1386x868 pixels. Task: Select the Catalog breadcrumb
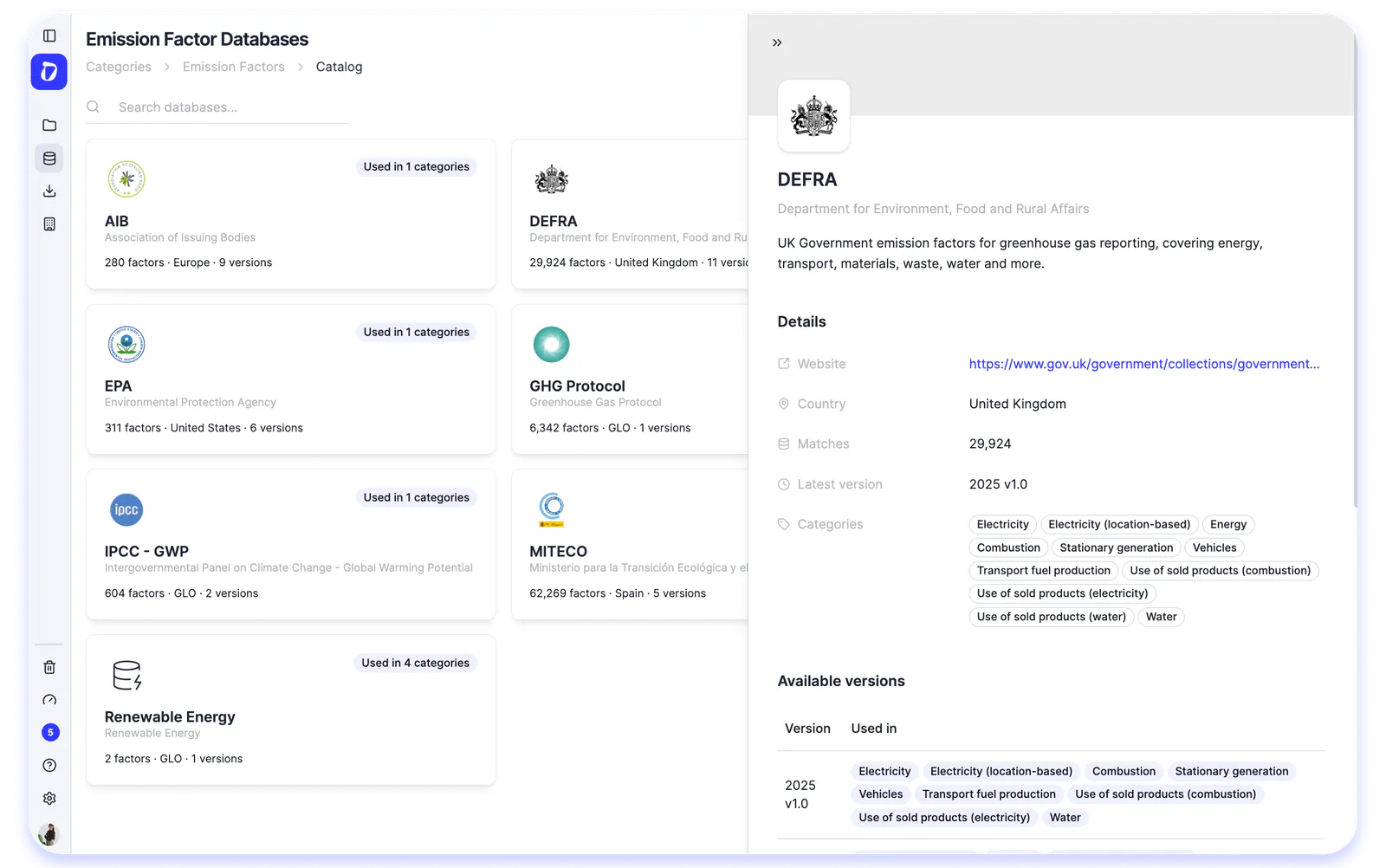point(339,67)
